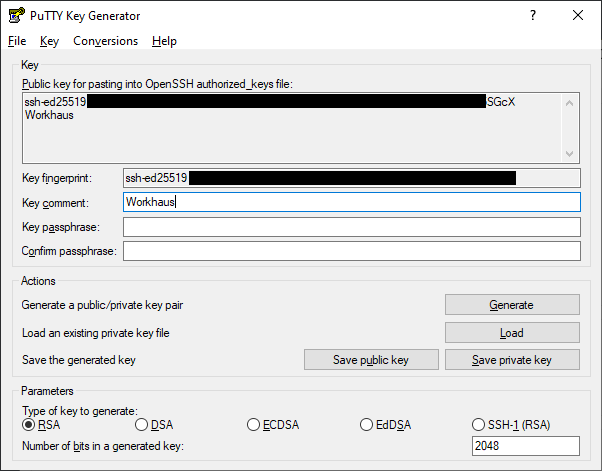Select the ECDSA key type
Viewport: 602px width, 471px height.
[x=273, y=425]
